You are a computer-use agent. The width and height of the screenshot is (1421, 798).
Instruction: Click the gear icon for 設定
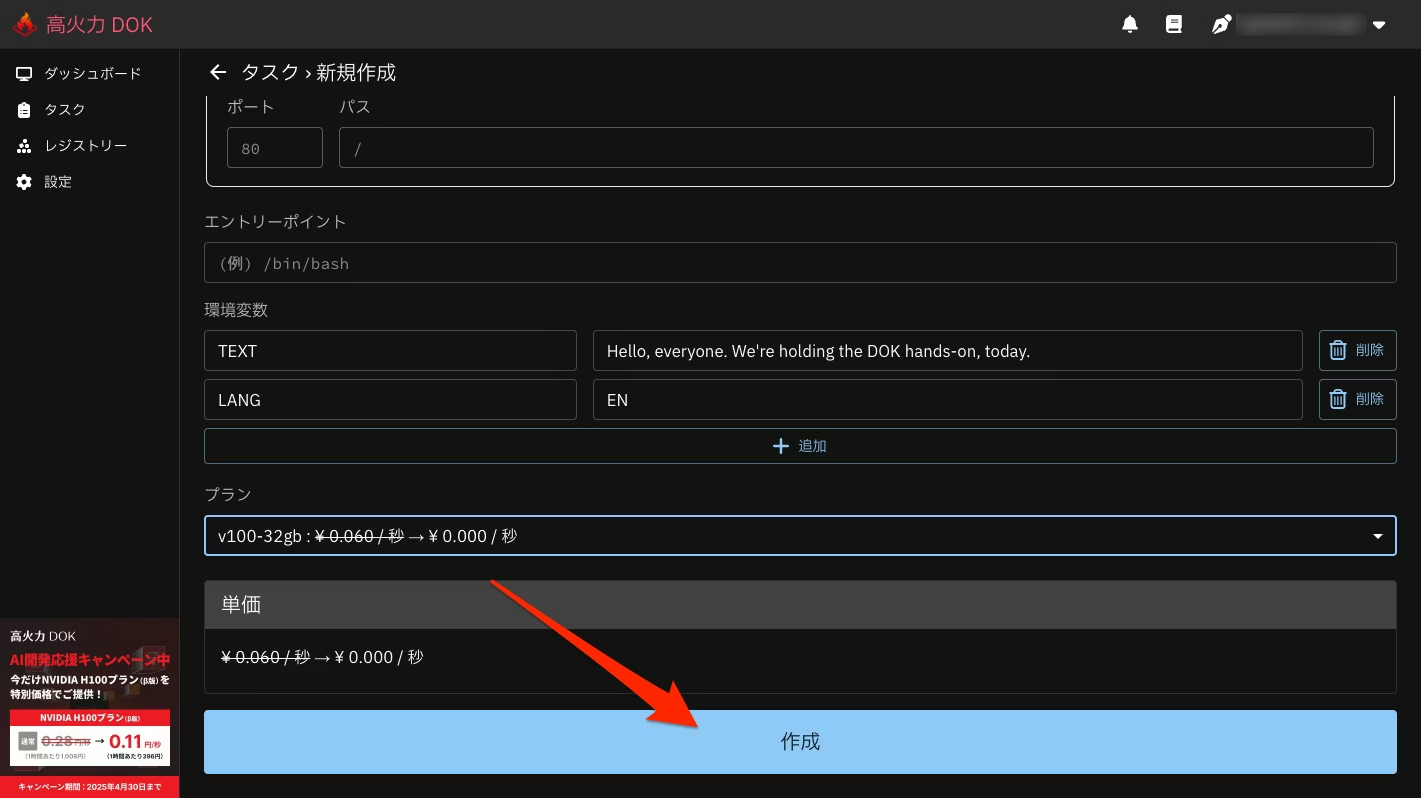coord(25,182)
